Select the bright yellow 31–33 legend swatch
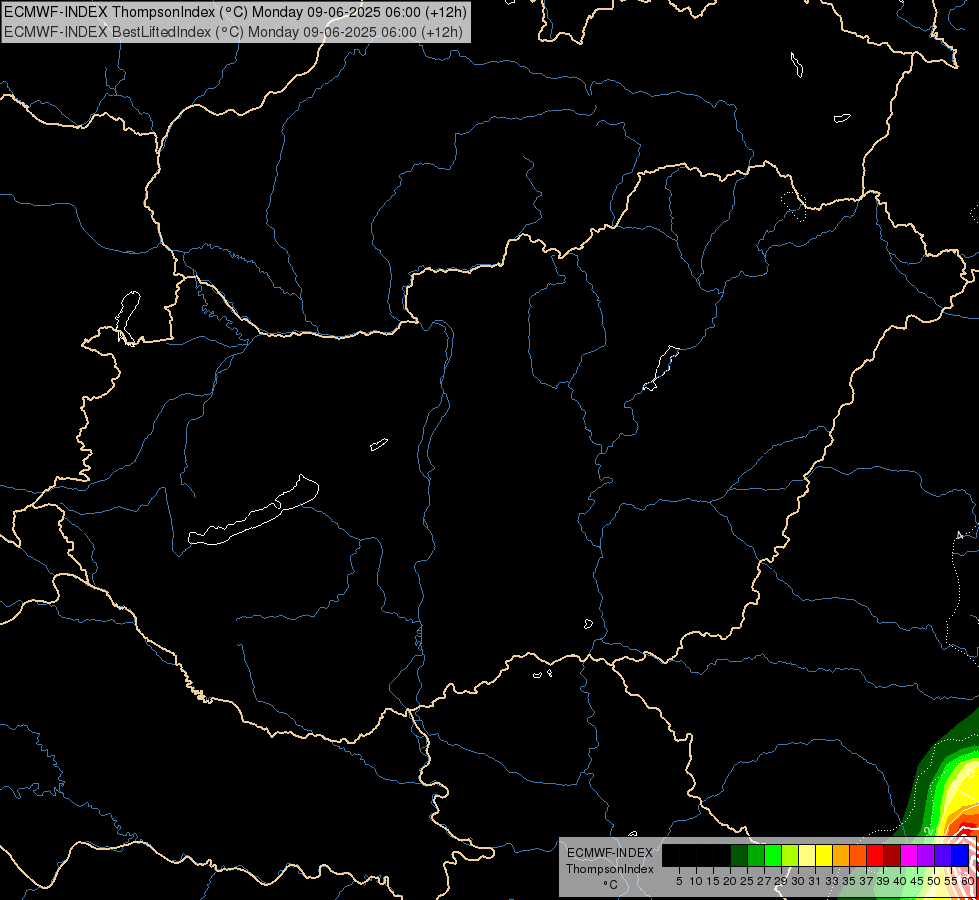The width and height of the screenshot is (979, 900). [x=824, y=856]
